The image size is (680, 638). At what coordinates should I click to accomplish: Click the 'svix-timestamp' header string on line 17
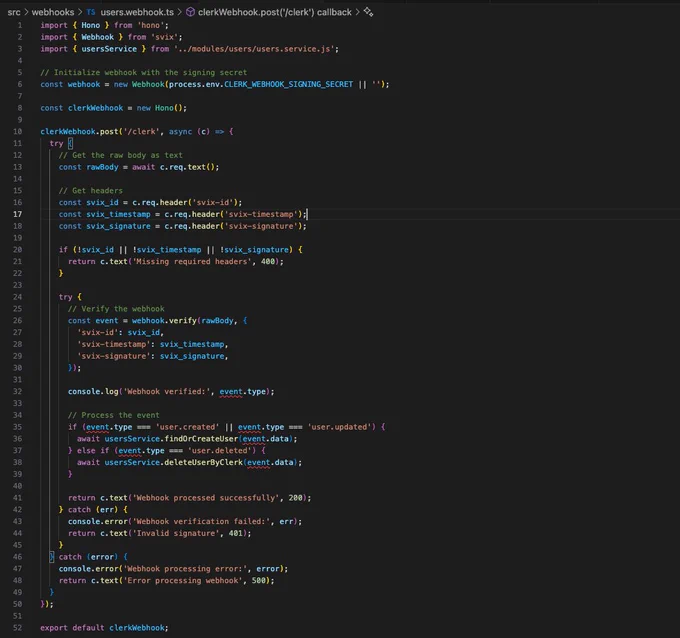pyautogui.click(x=261, y=214)
